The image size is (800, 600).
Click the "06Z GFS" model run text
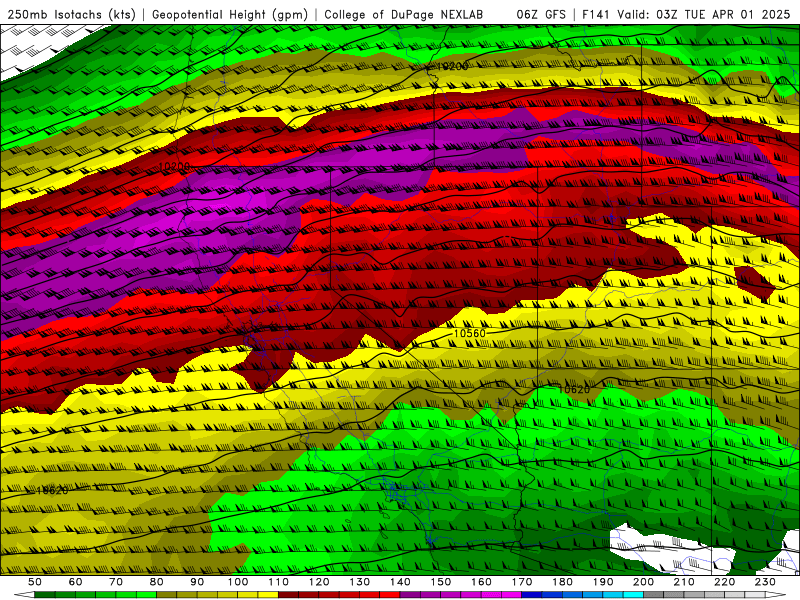(541, 15)
